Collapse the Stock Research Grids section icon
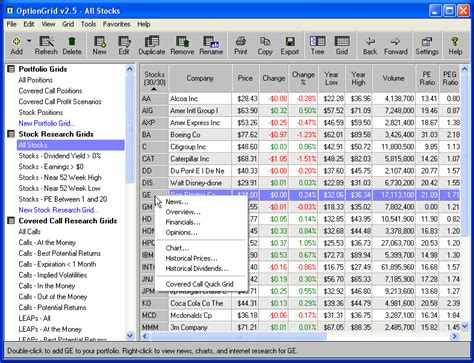 click(x=11, y=134)
